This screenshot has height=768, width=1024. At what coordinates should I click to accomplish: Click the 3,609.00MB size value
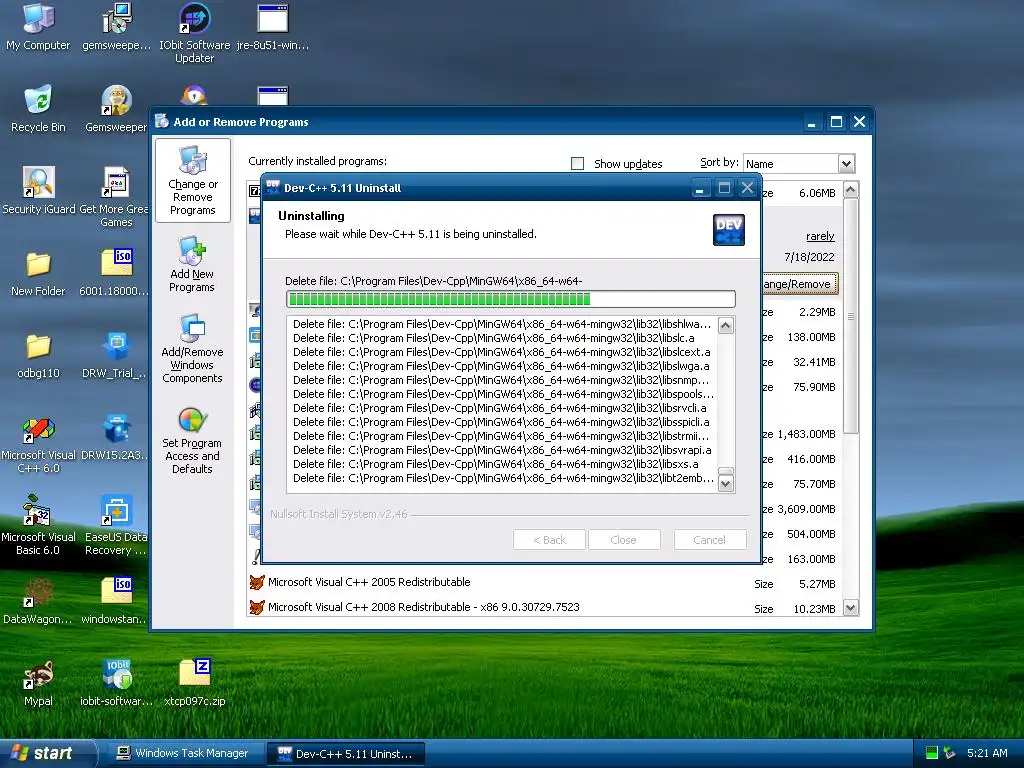click(x=806, y=509)
